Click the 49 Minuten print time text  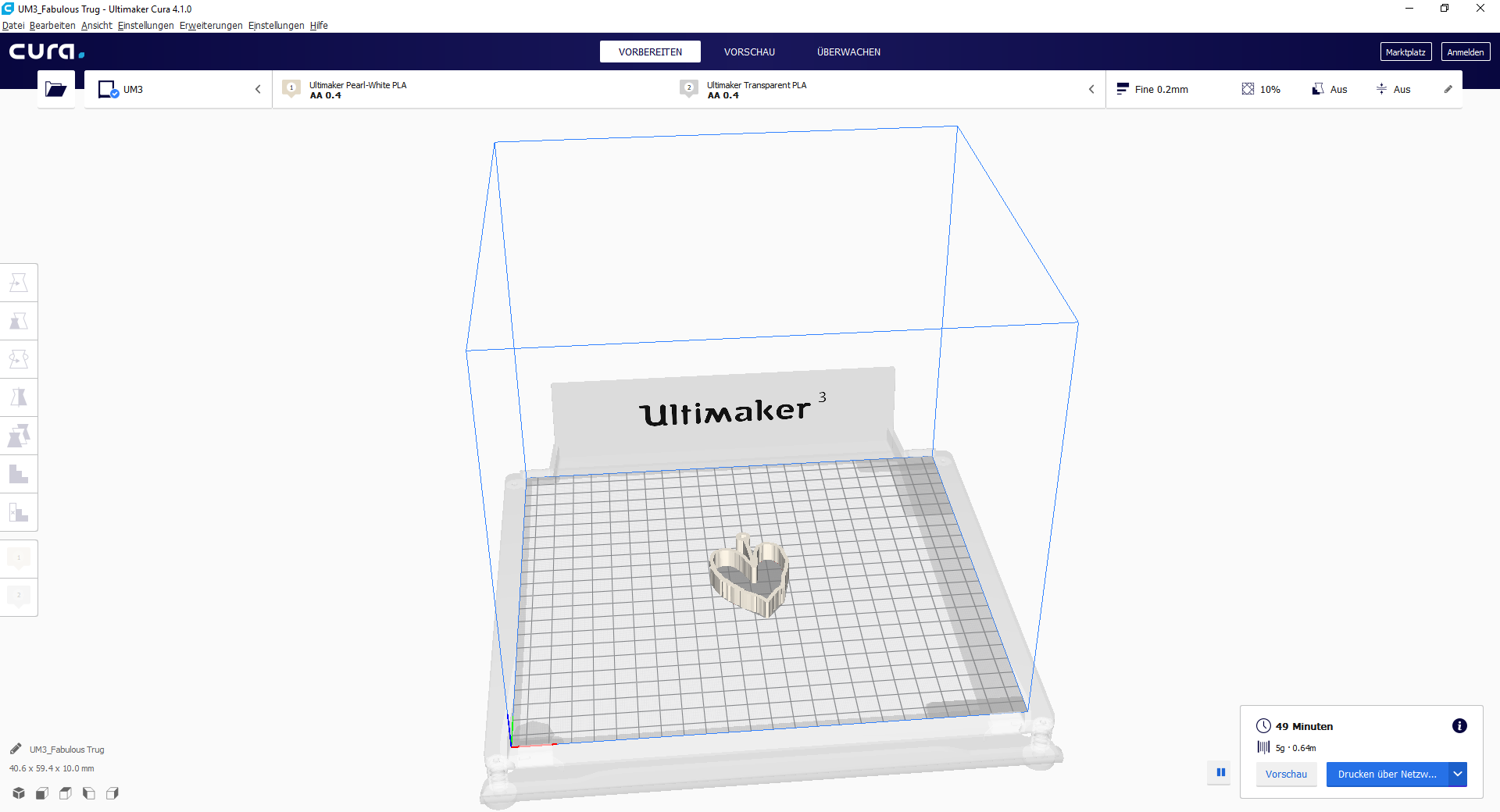(1304, 726)
